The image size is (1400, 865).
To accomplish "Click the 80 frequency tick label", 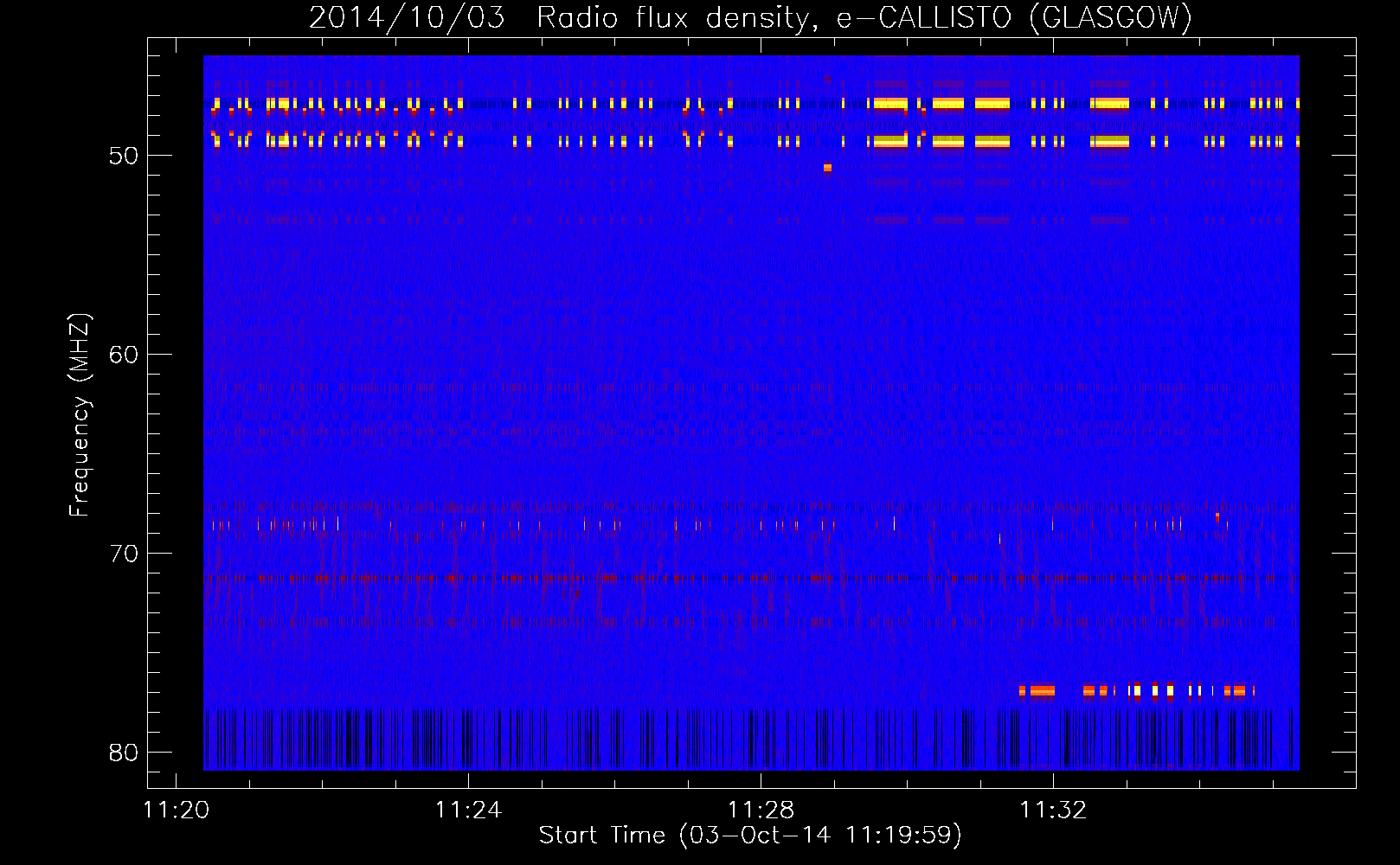I will pos(123,753).
